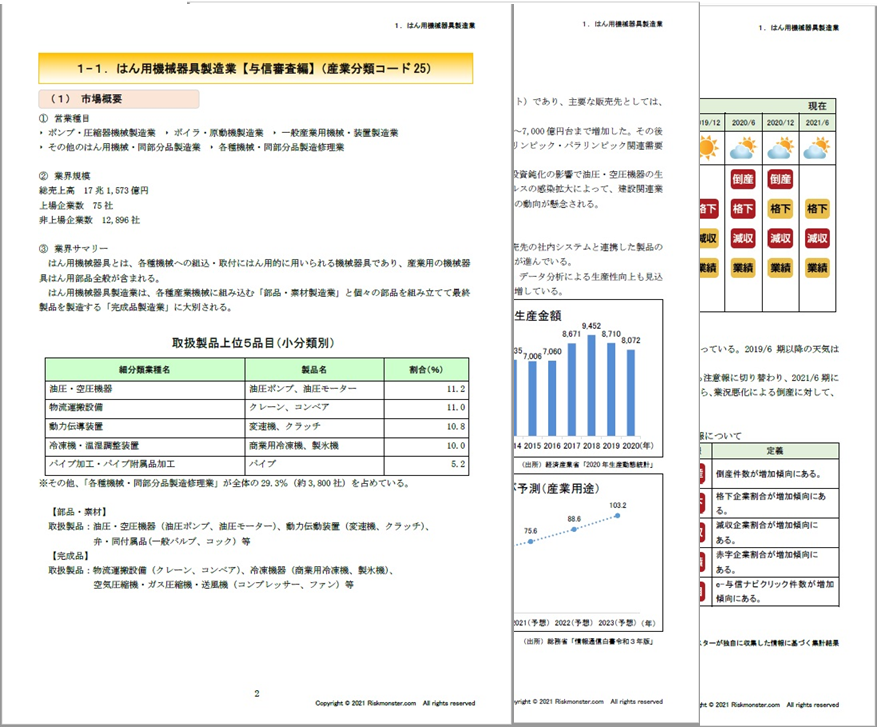Click page number 2 at the bottom
877x727 pixels.
[x=257, y=692]
